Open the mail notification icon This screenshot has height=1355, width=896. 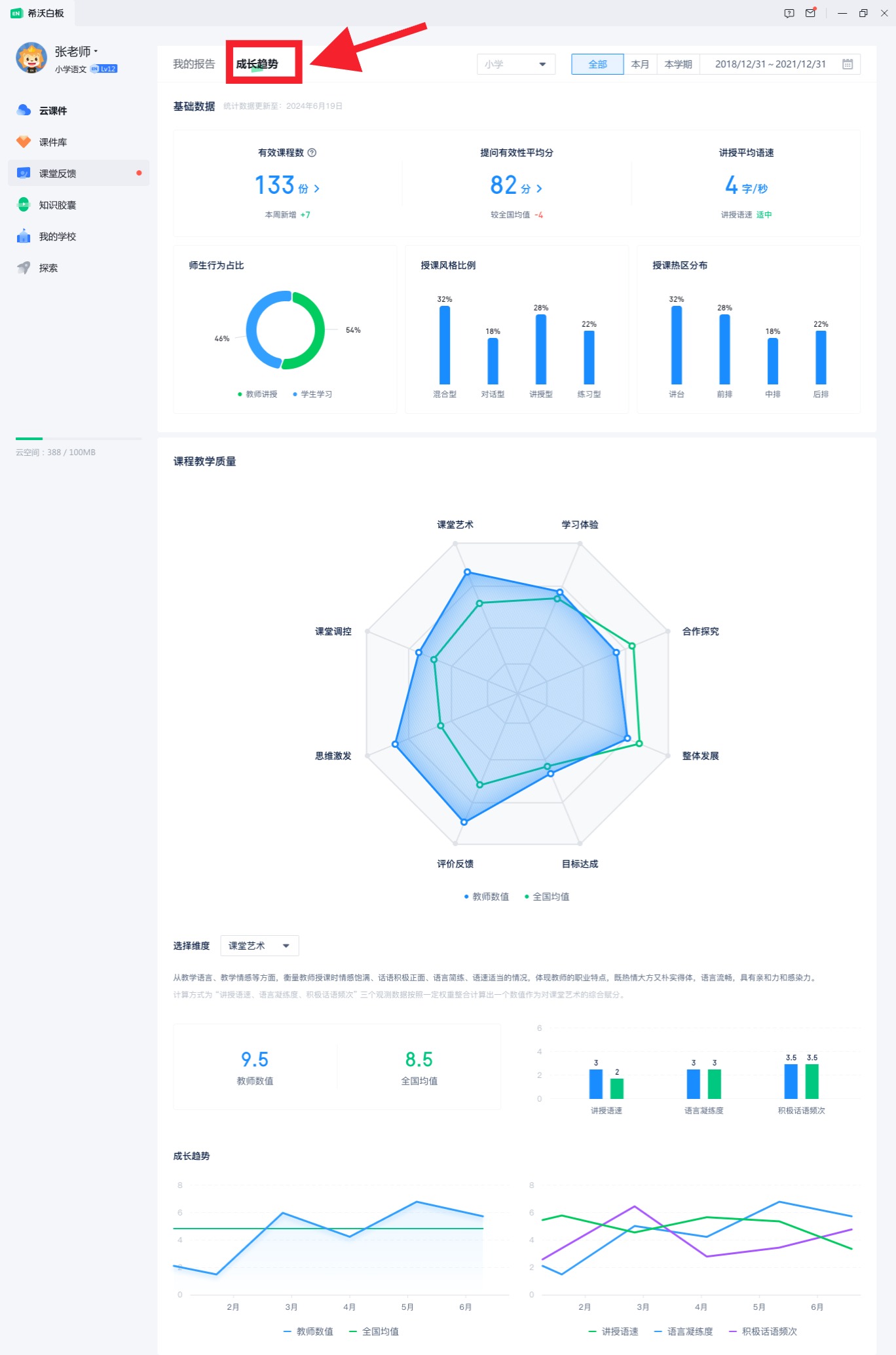[810, 13]
